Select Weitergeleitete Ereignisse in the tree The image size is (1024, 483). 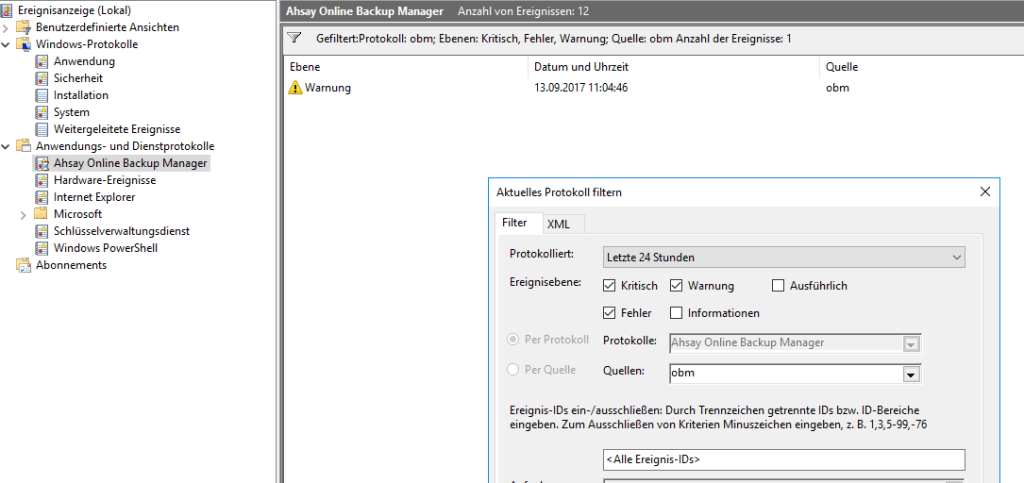[x=117, y=129]
